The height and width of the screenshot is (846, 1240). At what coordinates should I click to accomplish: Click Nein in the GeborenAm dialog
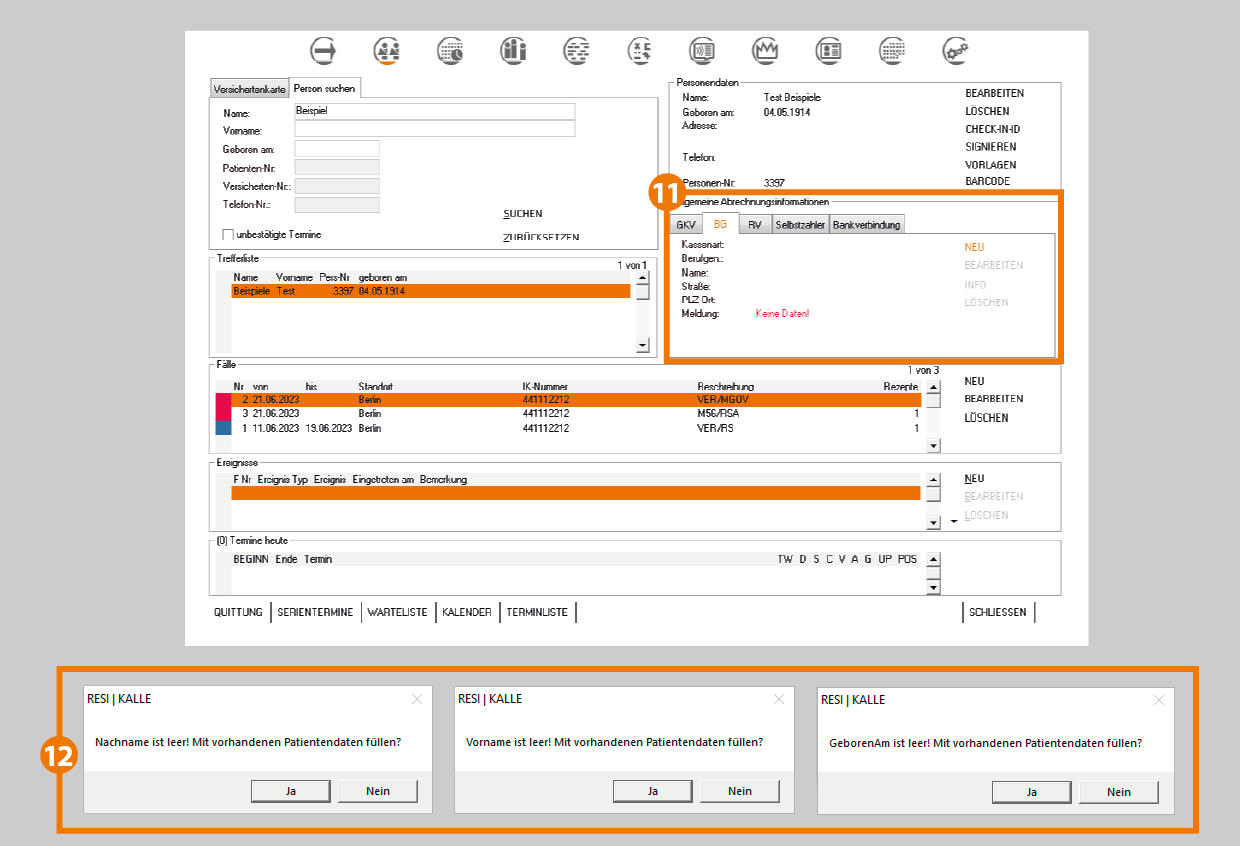pos(1118,792)
